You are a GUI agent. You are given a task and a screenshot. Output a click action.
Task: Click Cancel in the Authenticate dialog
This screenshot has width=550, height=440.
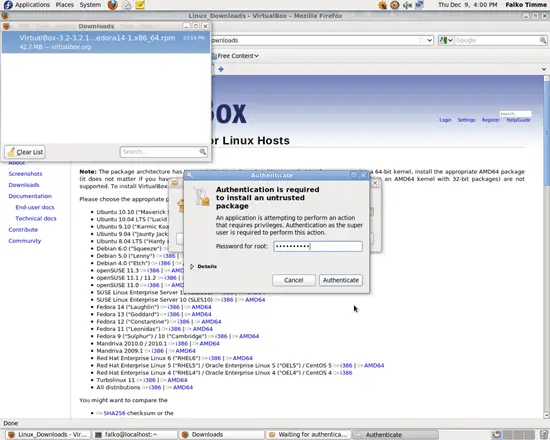tap(294, 280)
